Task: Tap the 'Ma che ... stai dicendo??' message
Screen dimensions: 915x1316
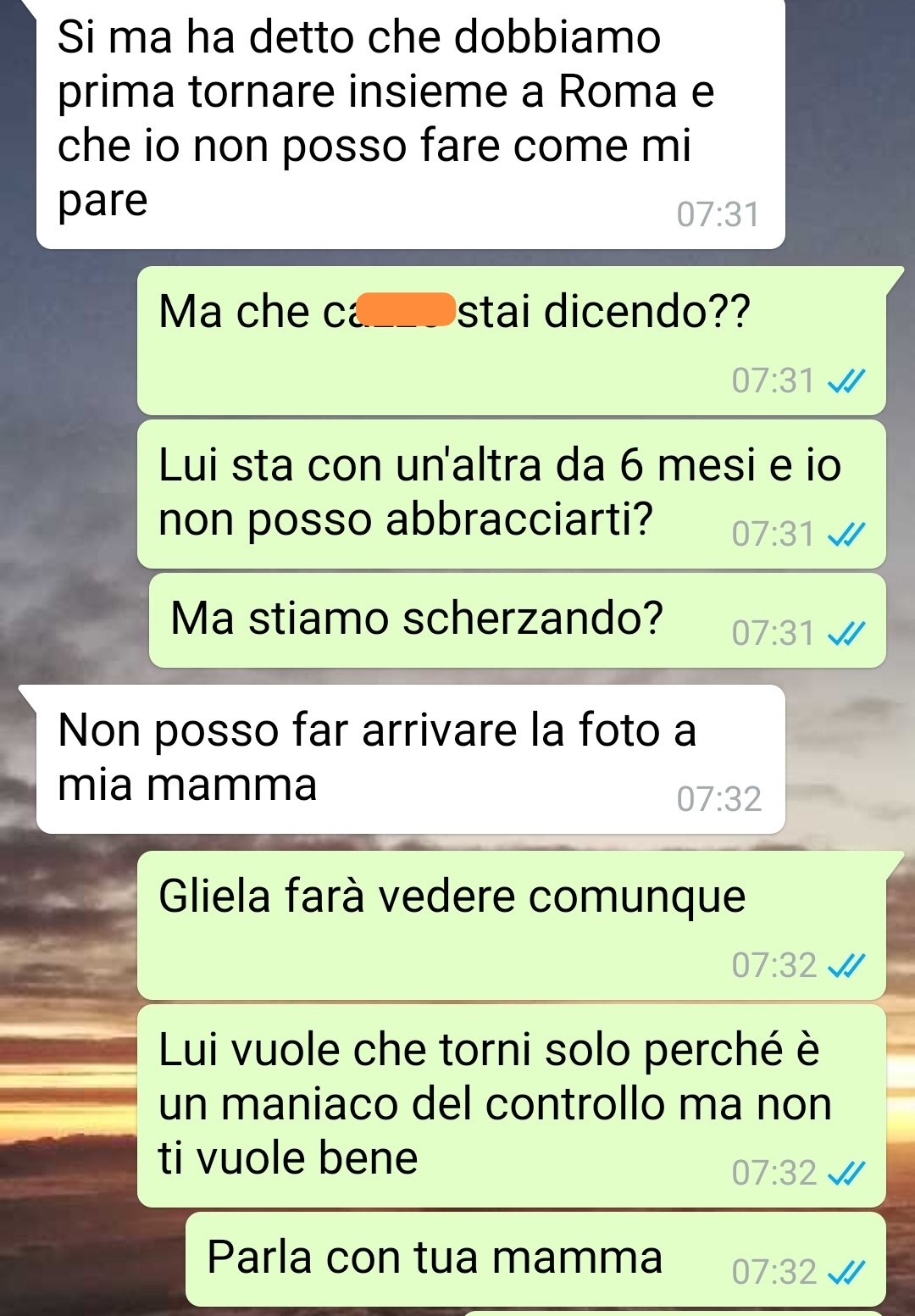Action: click(512, 341)
